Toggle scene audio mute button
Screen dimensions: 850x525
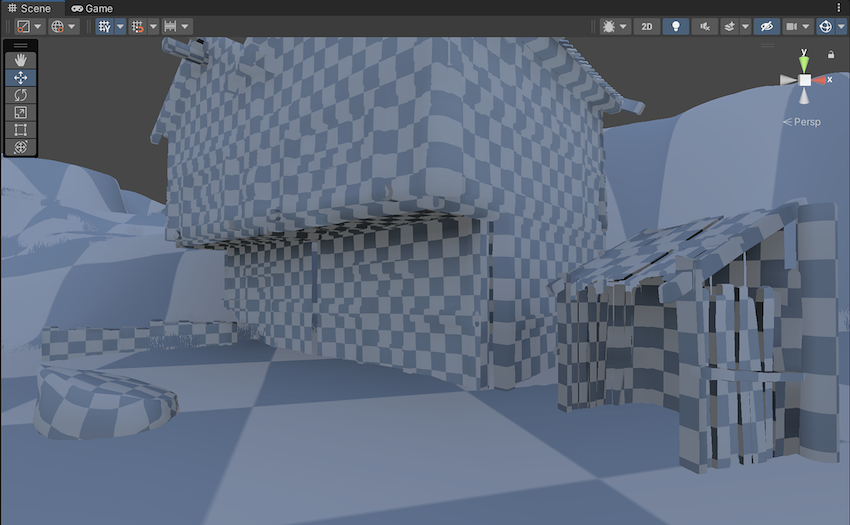705,27
